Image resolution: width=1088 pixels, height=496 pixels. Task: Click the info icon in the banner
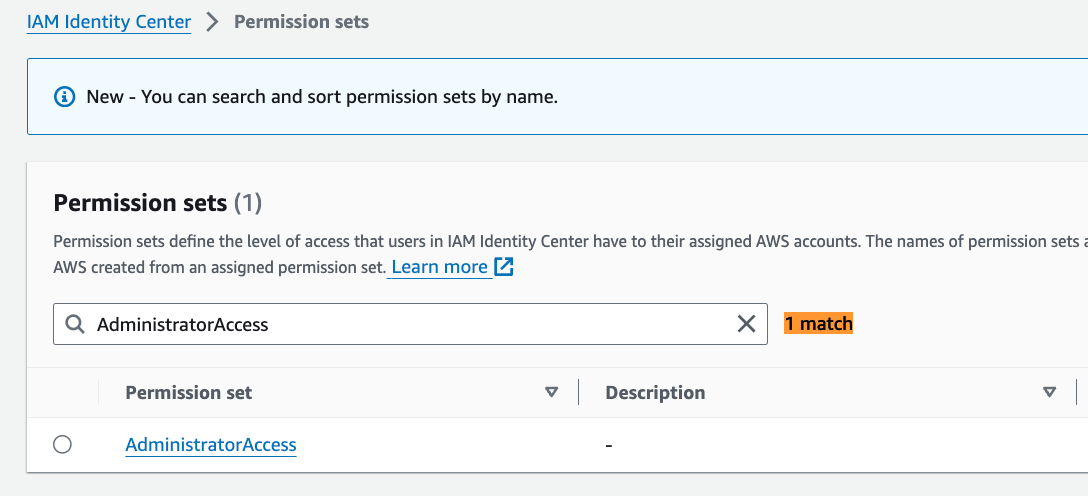click(65, 96)
